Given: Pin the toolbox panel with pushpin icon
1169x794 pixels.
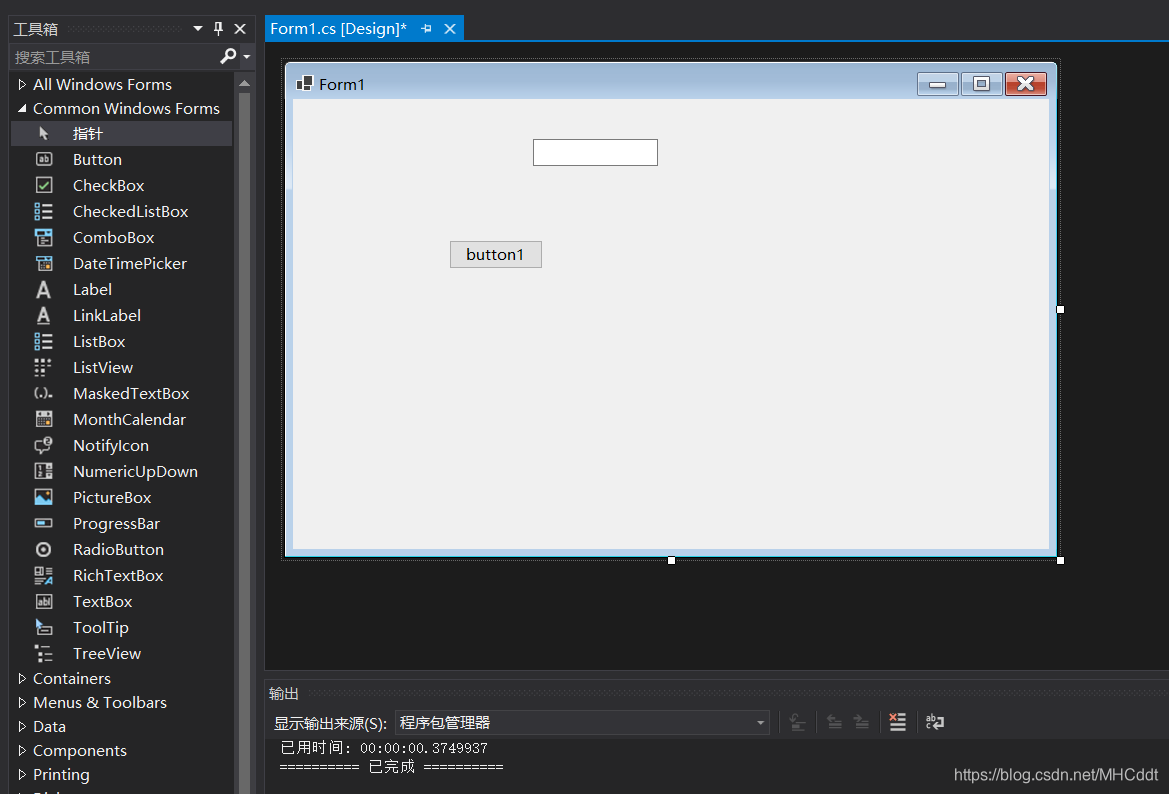Looking at the screenshot, I should coord(218,28).
